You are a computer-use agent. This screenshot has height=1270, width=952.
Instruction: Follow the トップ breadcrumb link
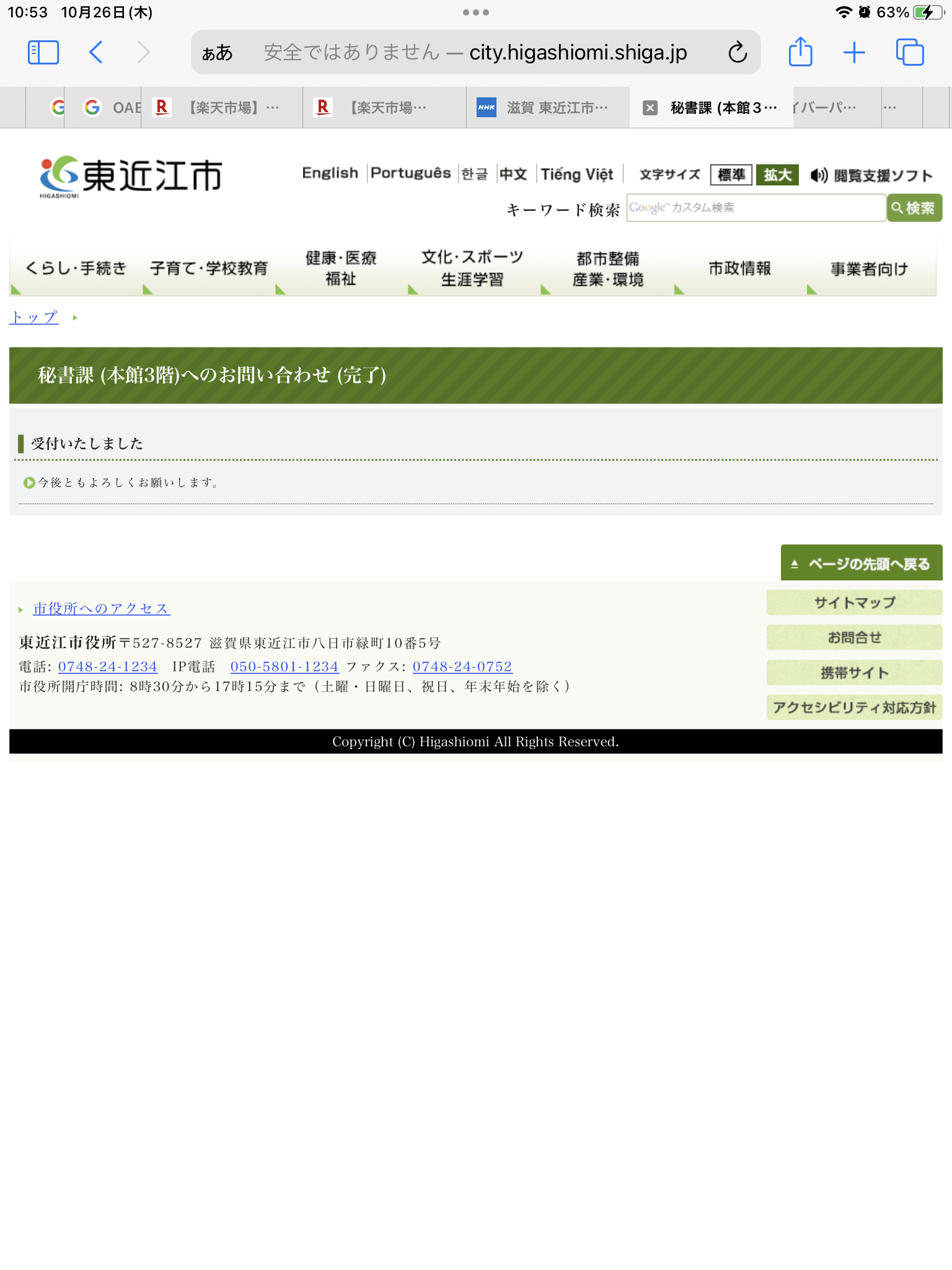coord(34,317)
